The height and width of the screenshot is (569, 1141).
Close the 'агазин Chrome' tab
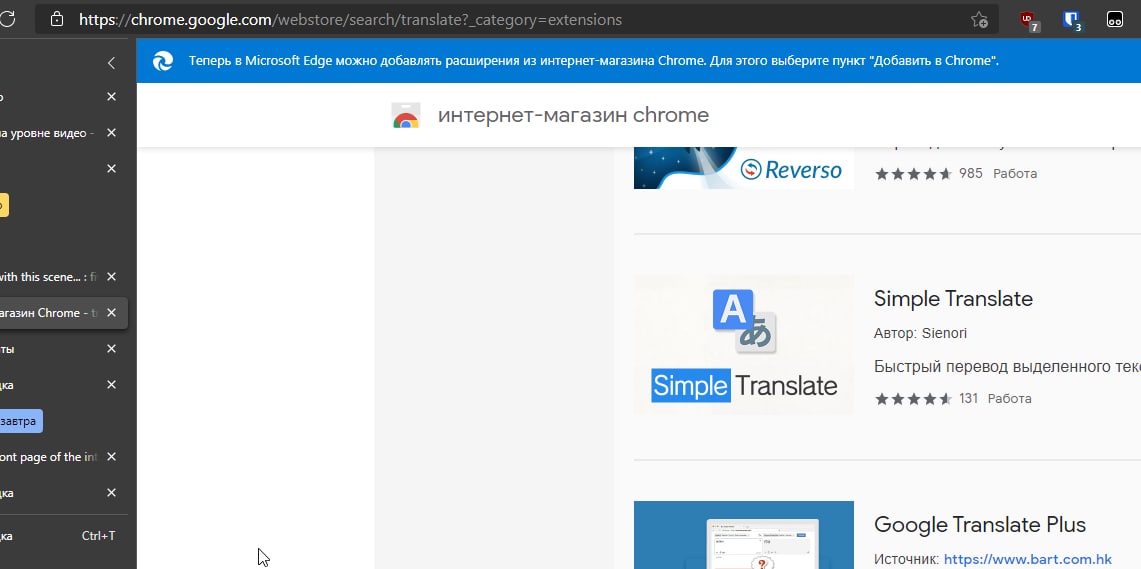[x=111, y=312]
